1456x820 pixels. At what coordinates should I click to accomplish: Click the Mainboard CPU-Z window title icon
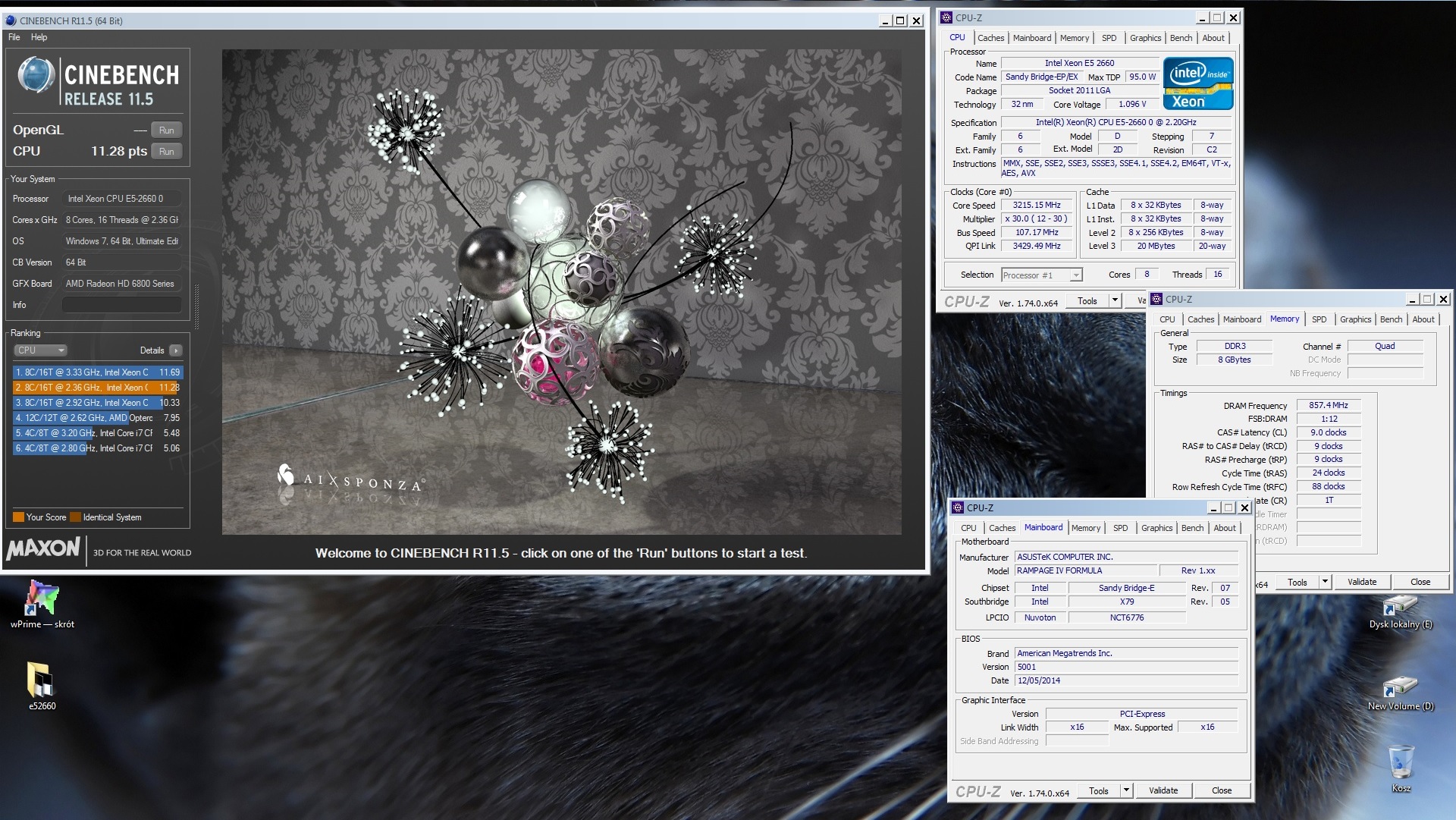click(958, 507)
